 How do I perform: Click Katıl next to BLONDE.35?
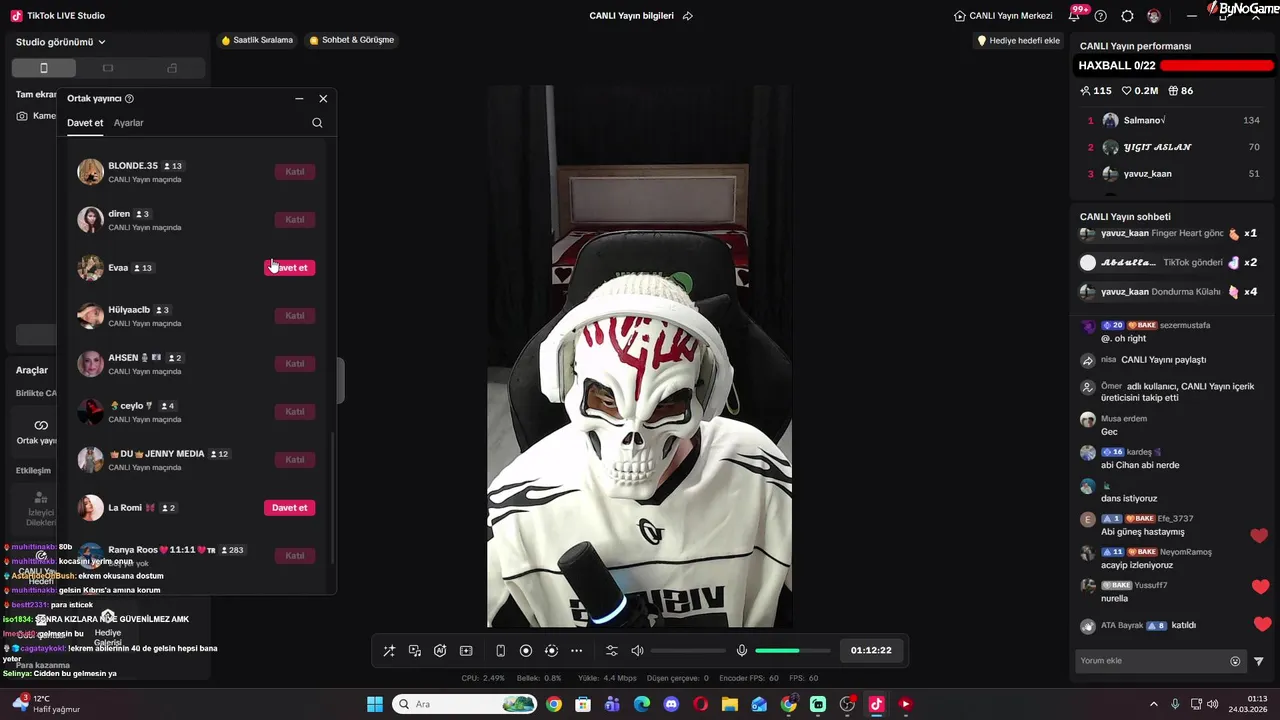[295, 172]
